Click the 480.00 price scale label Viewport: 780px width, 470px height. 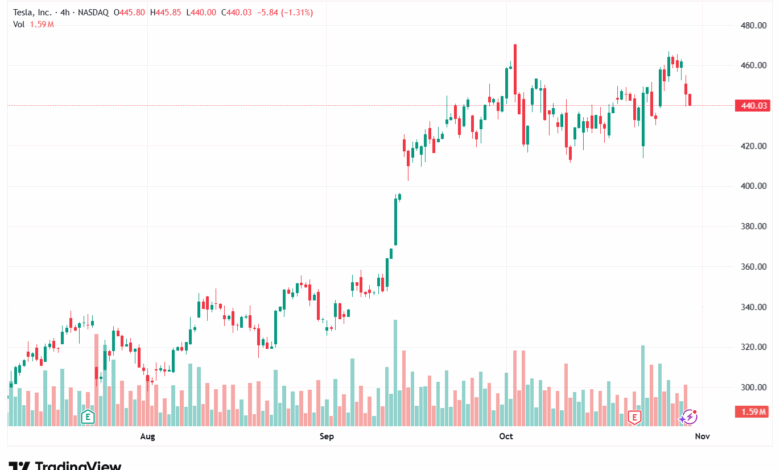click(x=753, y=25)
